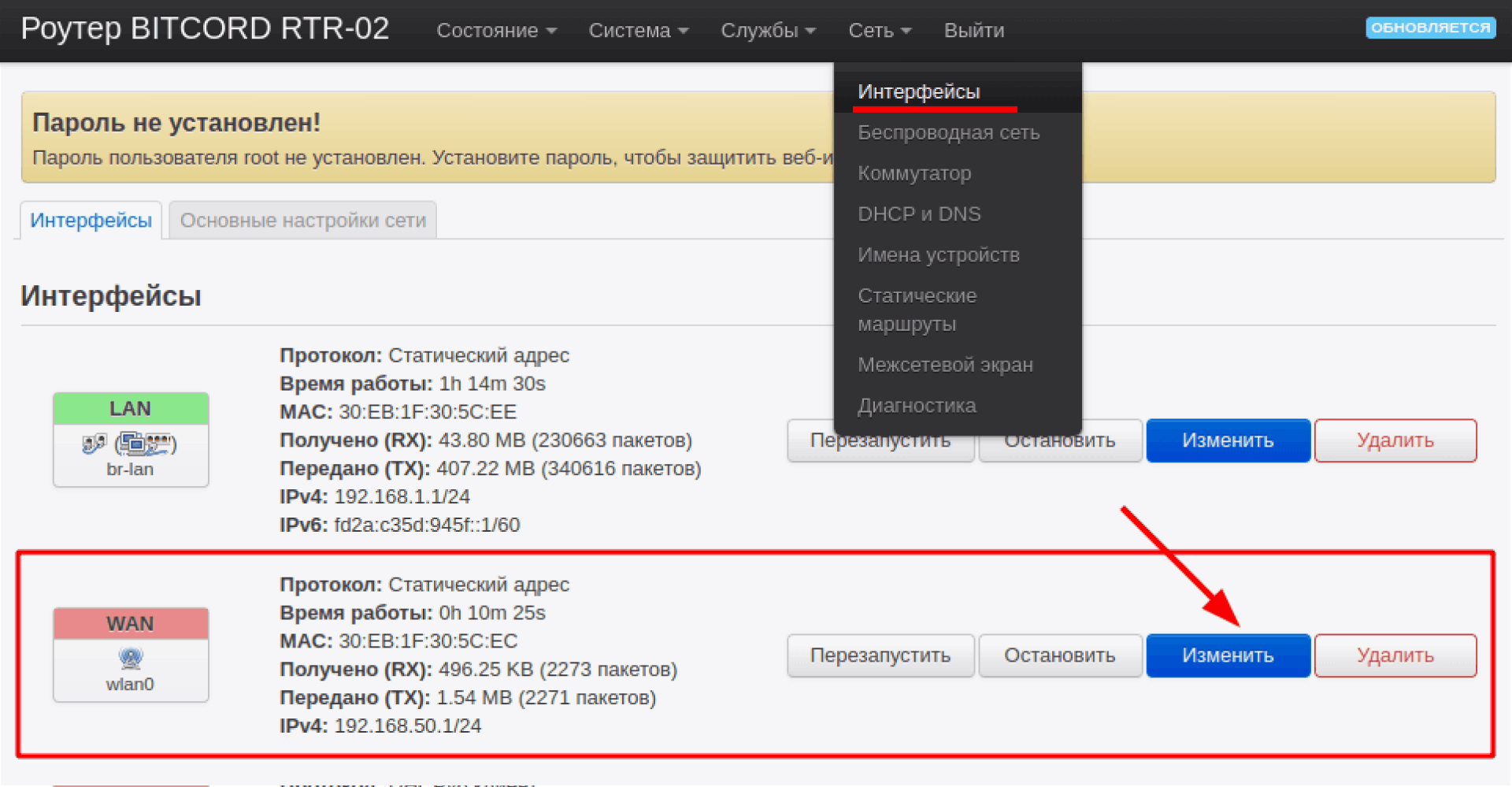Select Беспроводная сеть from the Сеть menu

click(948, 132)
